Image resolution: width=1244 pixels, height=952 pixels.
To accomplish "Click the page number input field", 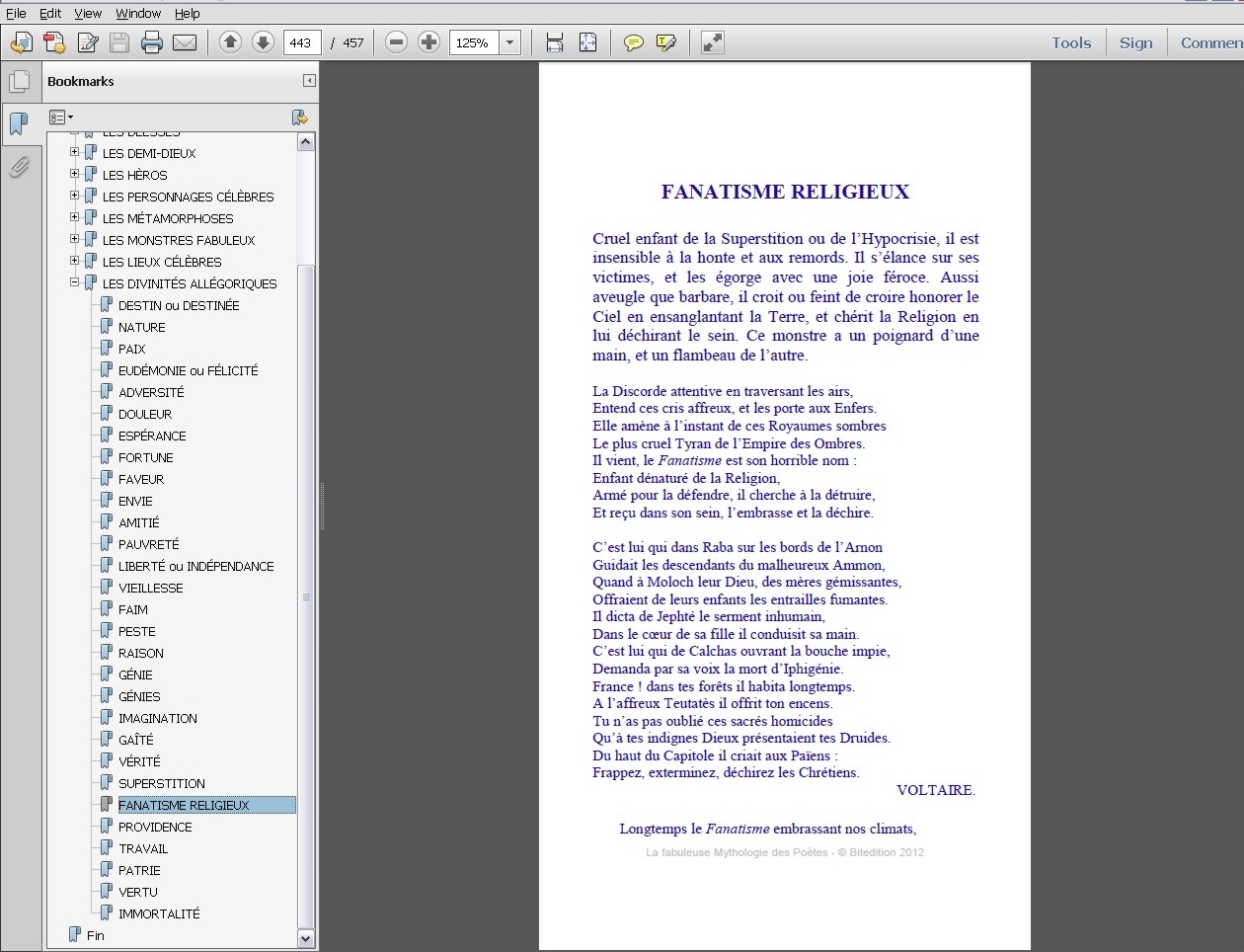I will (x=302, y=42).
